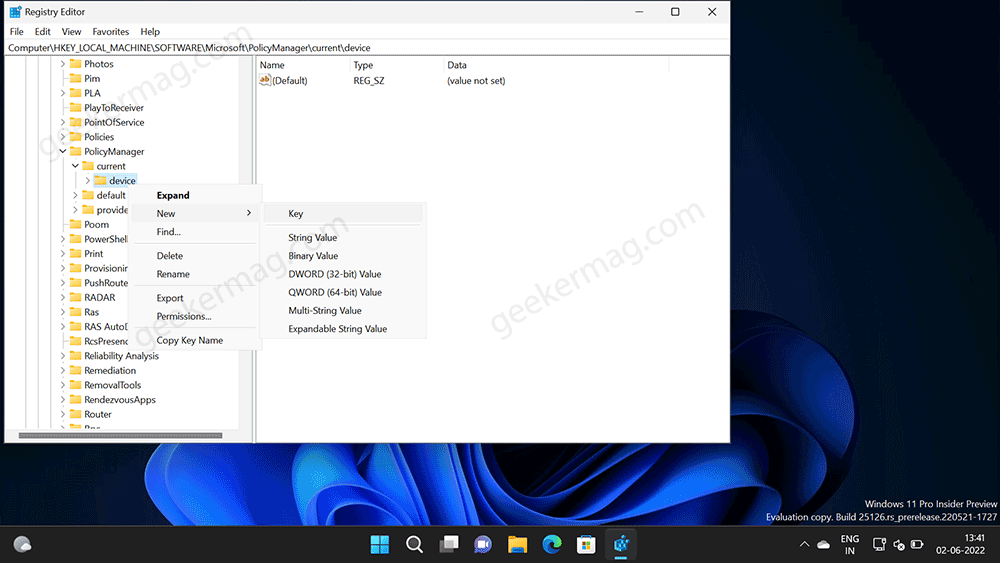Select the Registry Editor taskbar icon

point(621,545)
